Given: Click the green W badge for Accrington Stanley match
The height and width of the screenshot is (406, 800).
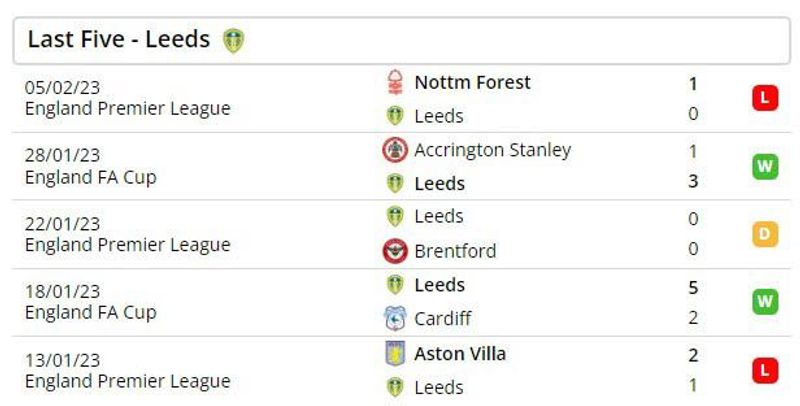Looking at the screenshot, I should tap(765, 166).
